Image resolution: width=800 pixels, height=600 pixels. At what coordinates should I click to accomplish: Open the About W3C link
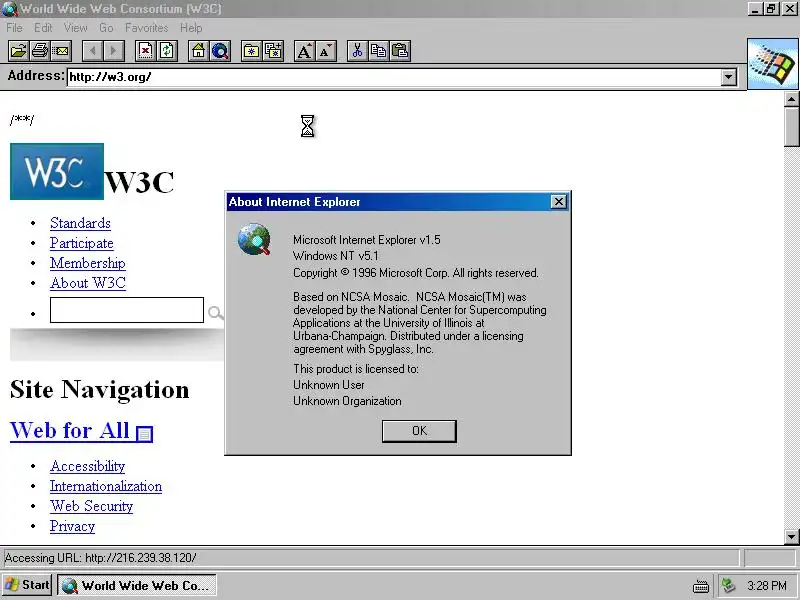pos(88,283)
